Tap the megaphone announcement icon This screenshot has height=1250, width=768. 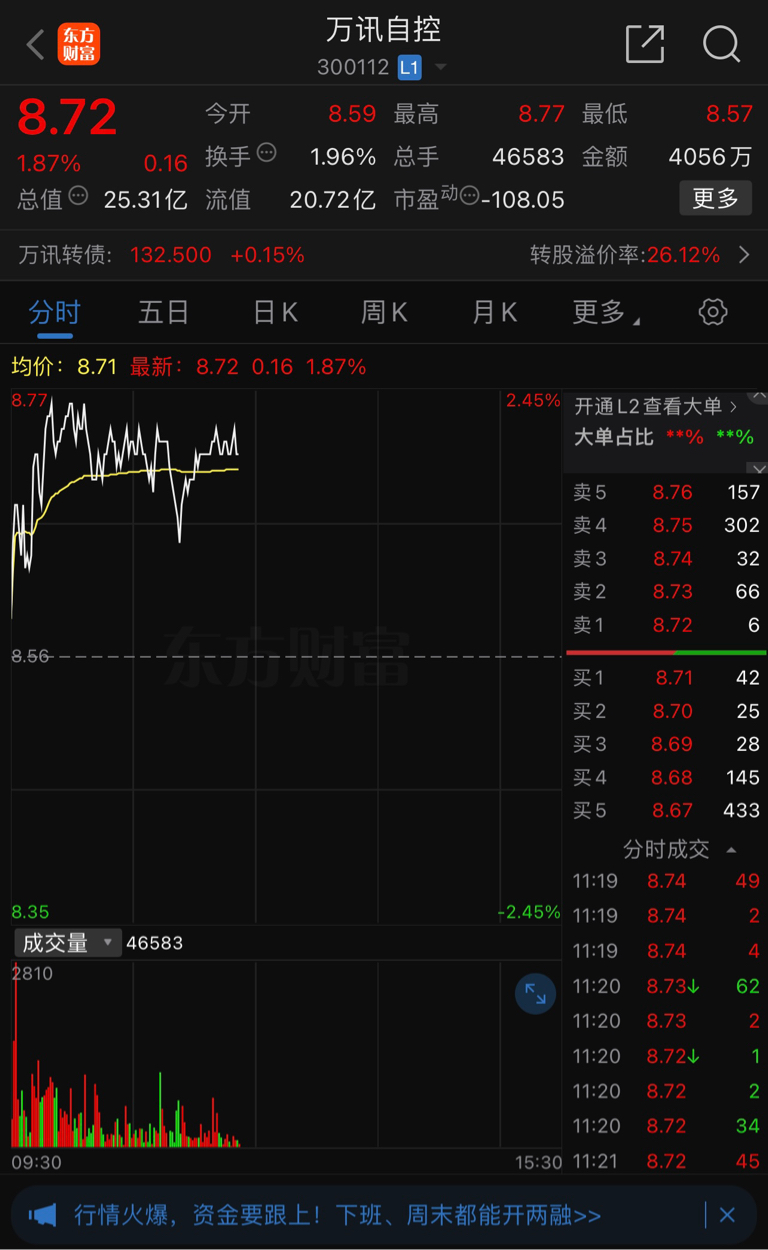(x=42, y=1215)
